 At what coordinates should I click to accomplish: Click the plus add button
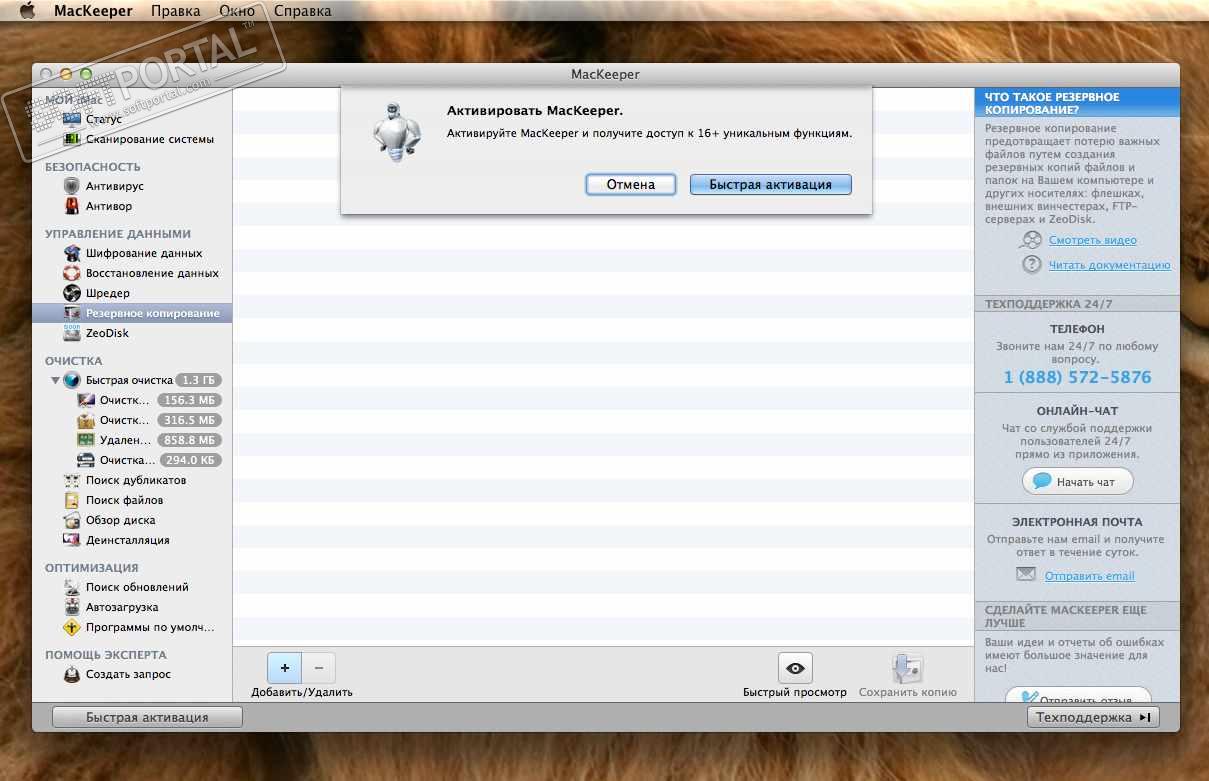284,667
